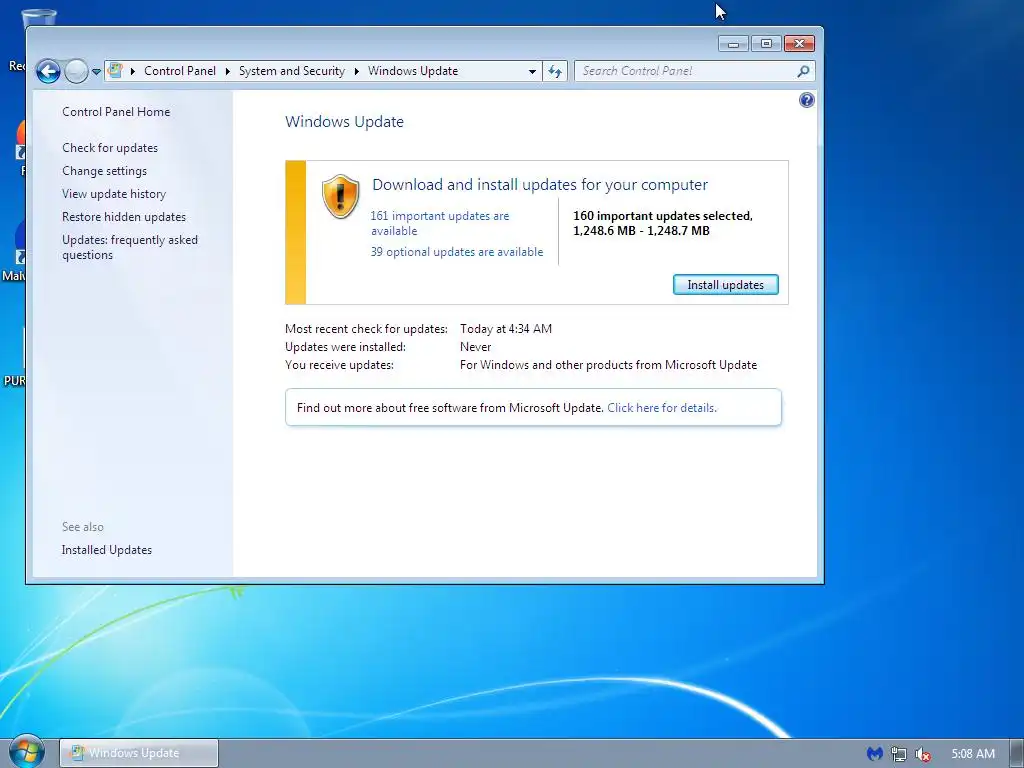The image size is (1024, 768).
Task: Click the yellow warning shield icon
Action: click(340, 197)
